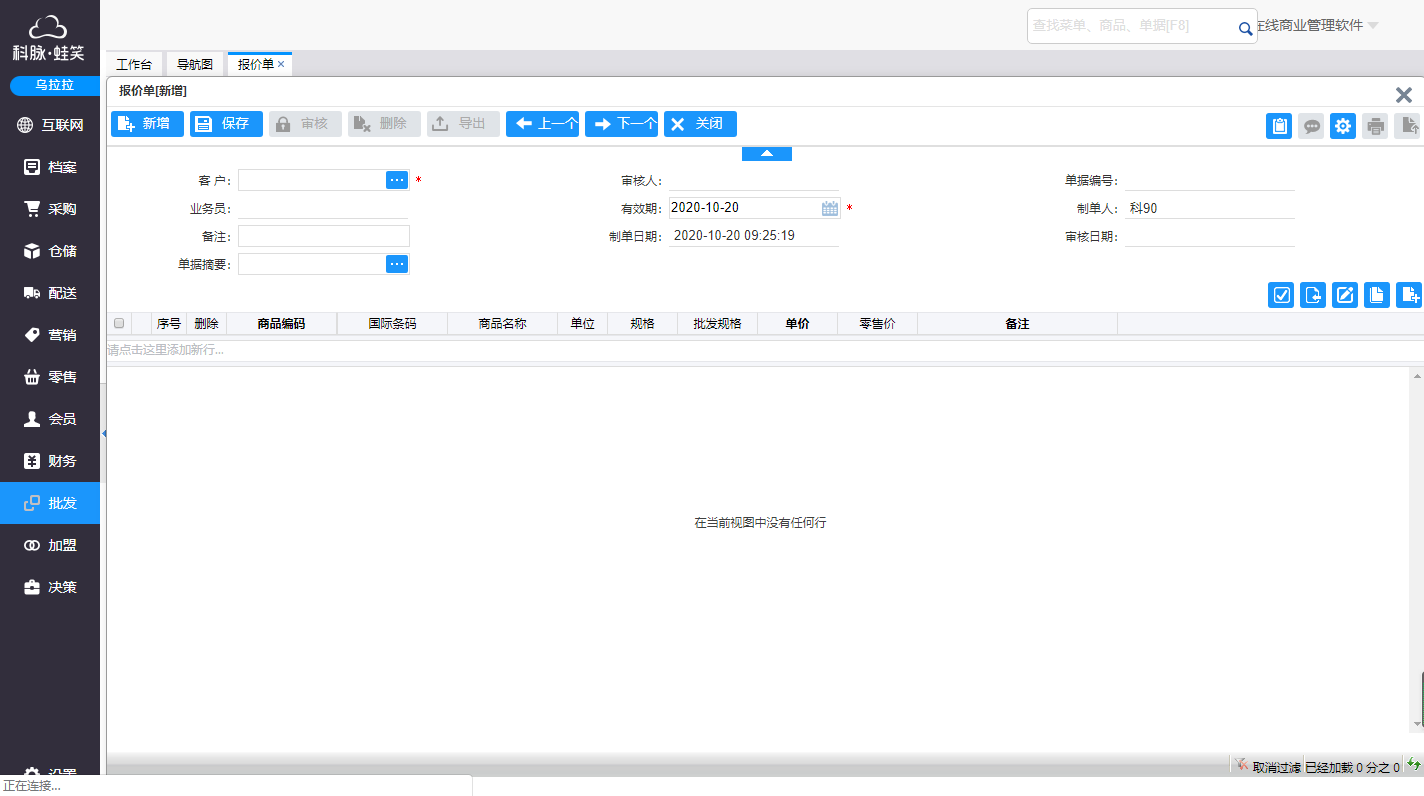This screenshot has width=1424, height=796.
Task: Focus the 备注 input field
Action: [324, 236]
